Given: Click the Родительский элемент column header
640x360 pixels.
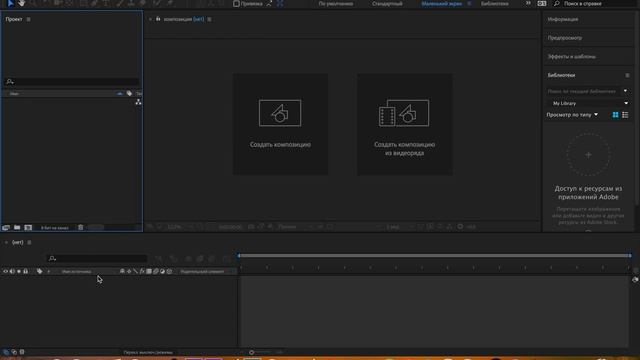Looking at the screenshot, I should 202,271.
